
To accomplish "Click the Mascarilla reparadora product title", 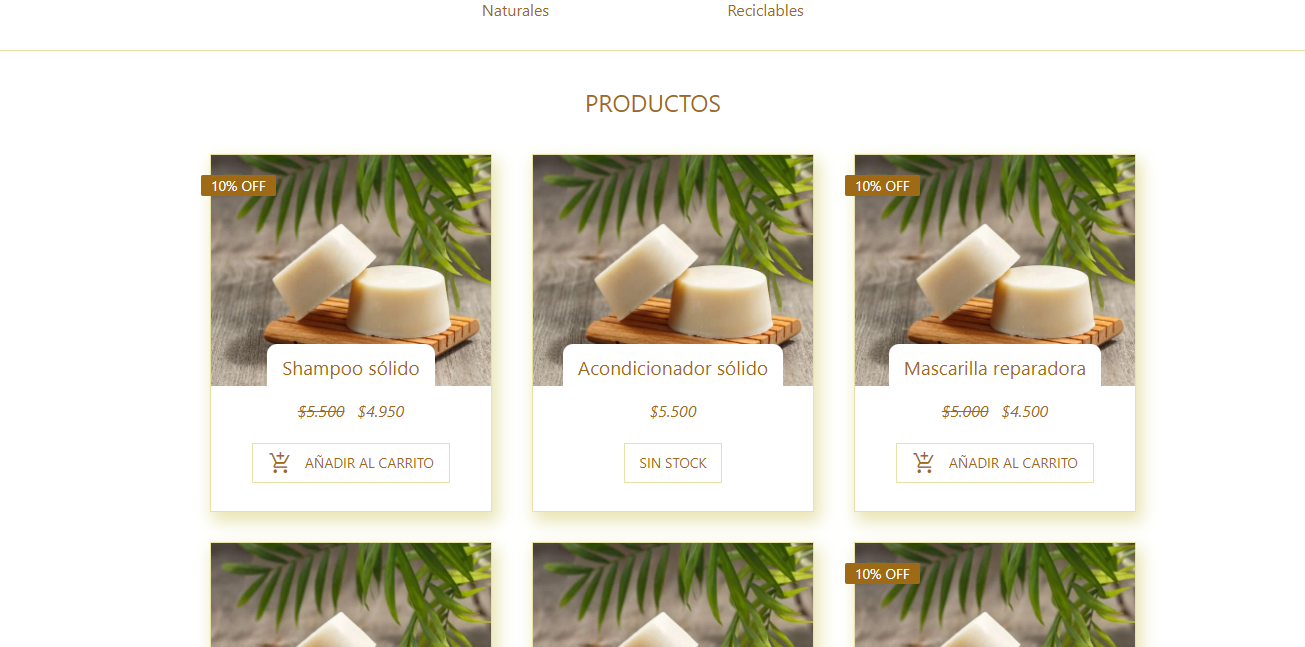I will click(995, 368).
